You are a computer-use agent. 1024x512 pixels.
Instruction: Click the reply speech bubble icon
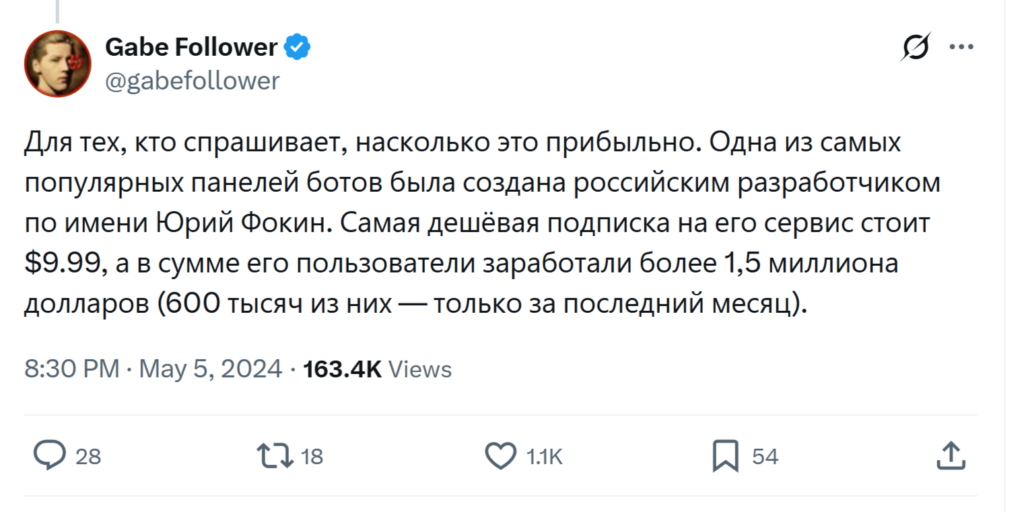coord(48,456)
